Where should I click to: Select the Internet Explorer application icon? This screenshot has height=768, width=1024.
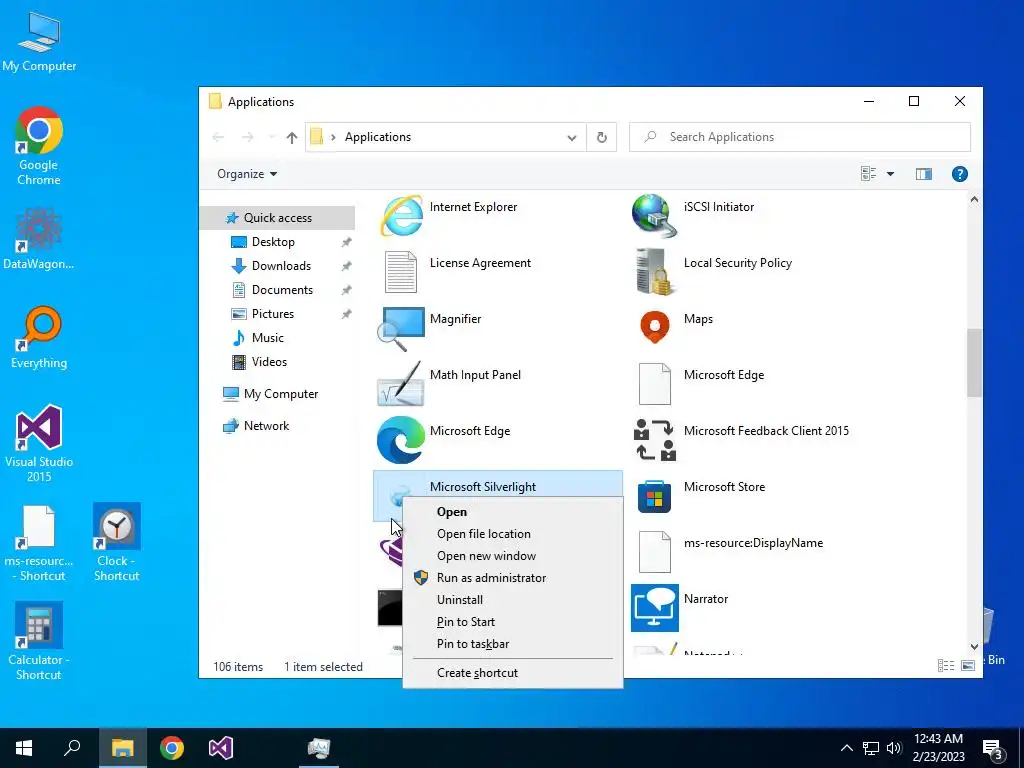coord(401,216)
